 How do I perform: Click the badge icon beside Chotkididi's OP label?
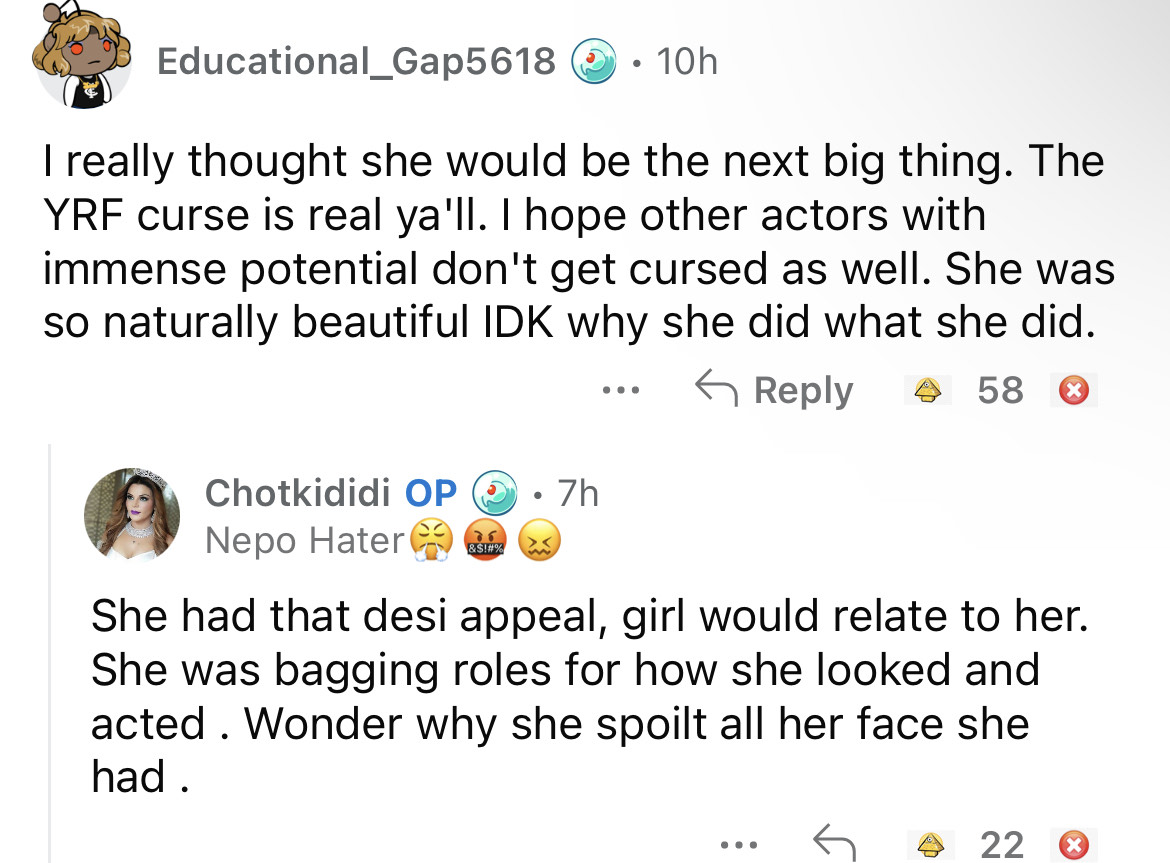(x=494, y=493)
